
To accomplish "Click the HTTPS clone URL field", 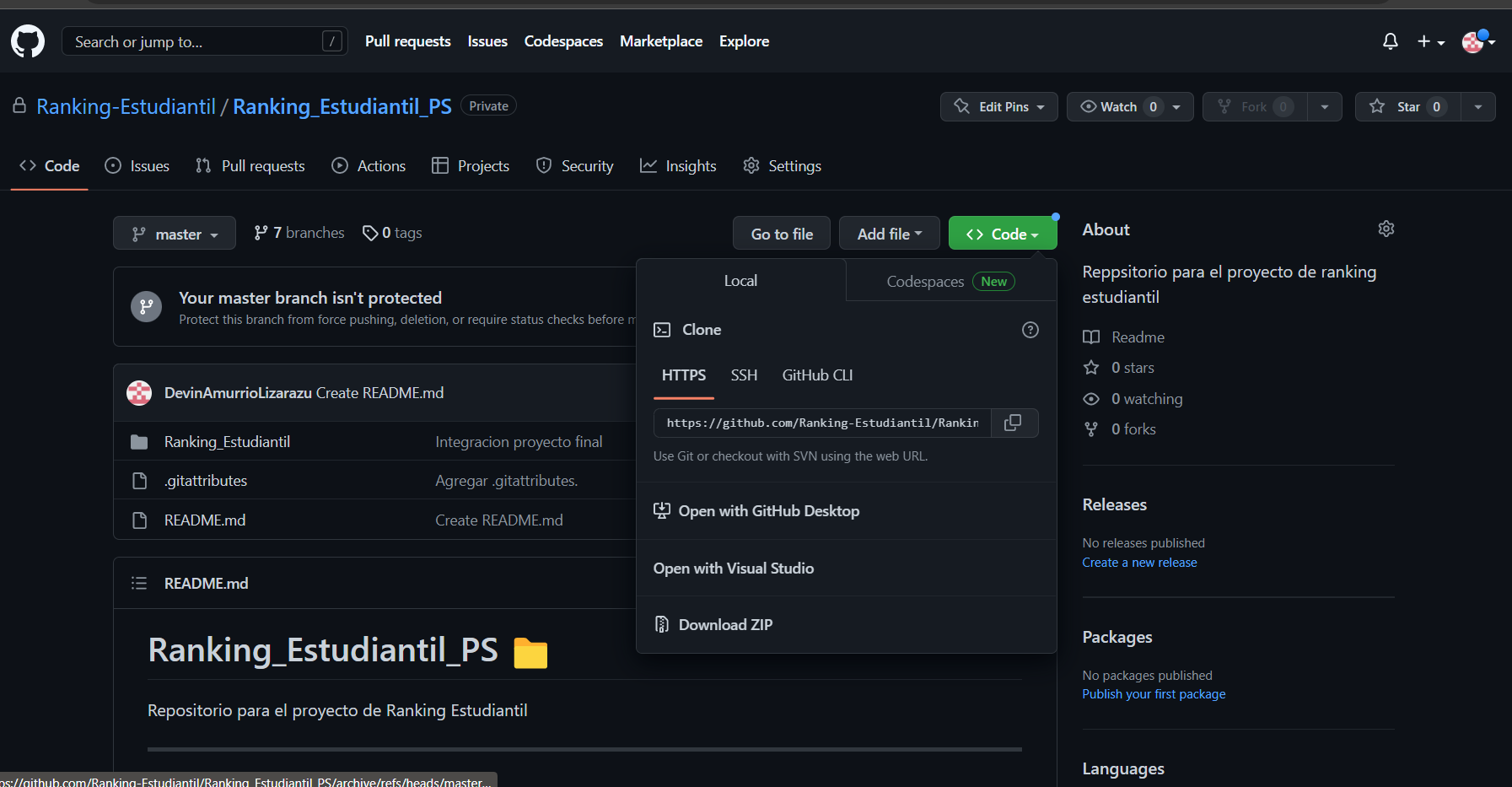I will coord(822,423).
